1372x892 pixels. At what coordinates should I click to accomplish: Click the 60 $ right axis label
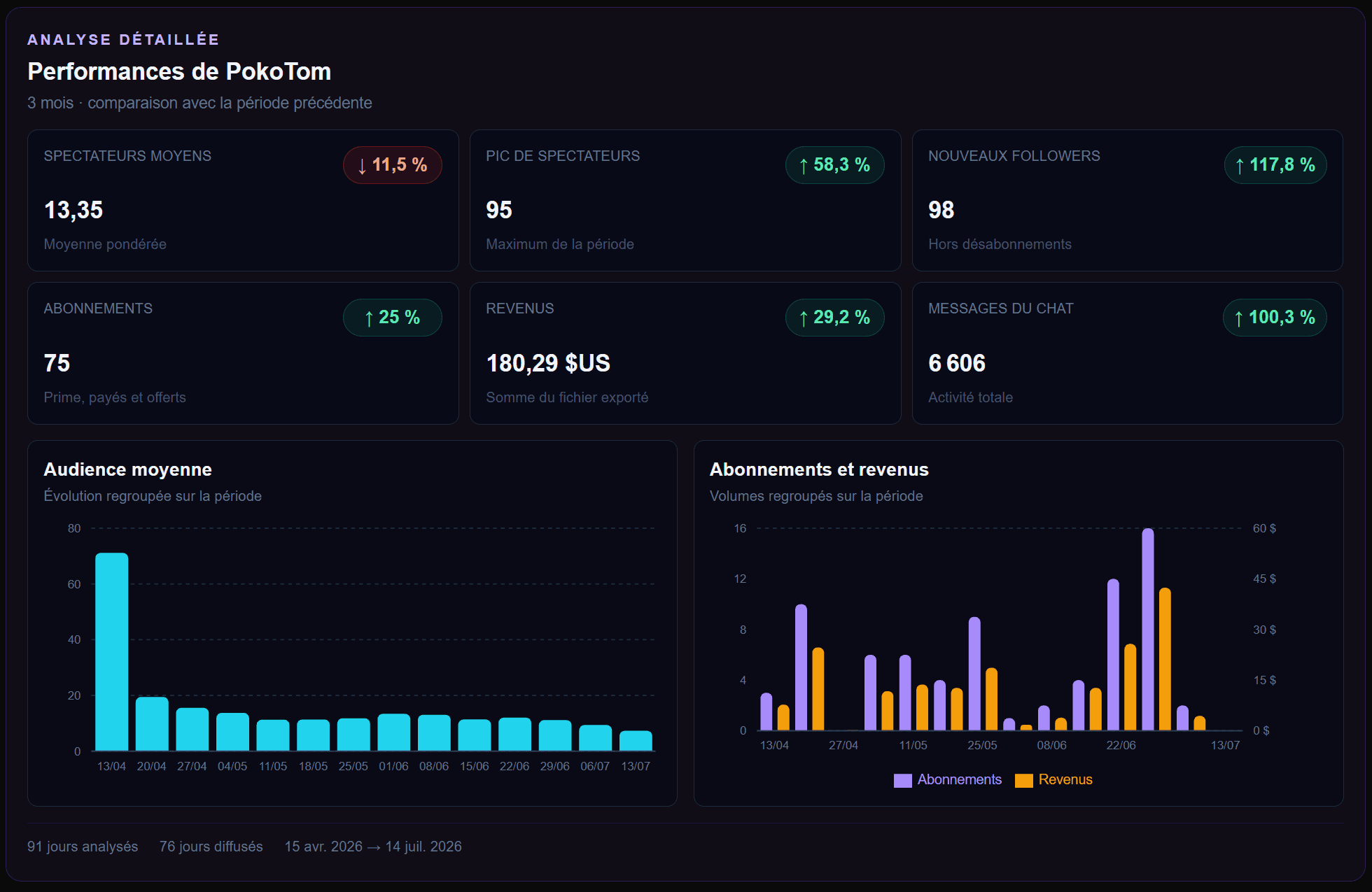1264,528
